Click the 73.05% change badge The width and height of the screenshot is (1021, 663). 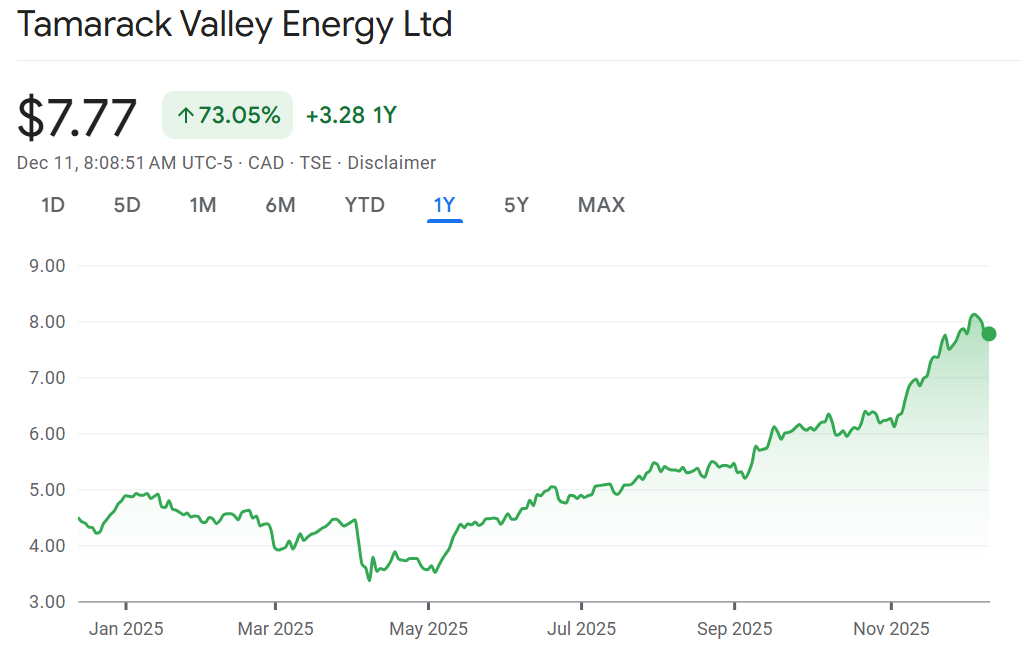click(228, 115)
